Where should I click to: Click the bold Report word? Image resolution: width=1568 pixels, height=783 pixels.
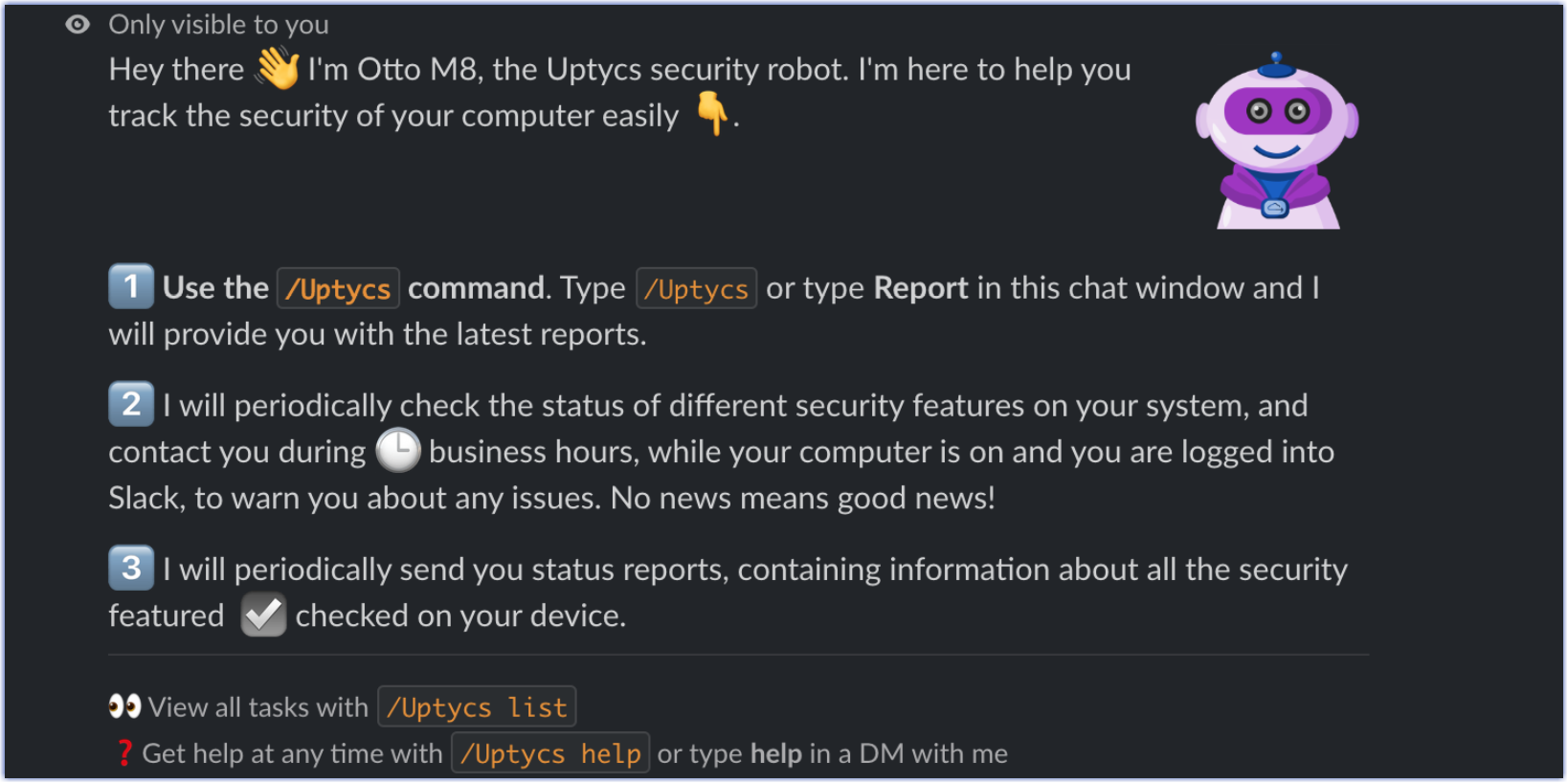921,288
